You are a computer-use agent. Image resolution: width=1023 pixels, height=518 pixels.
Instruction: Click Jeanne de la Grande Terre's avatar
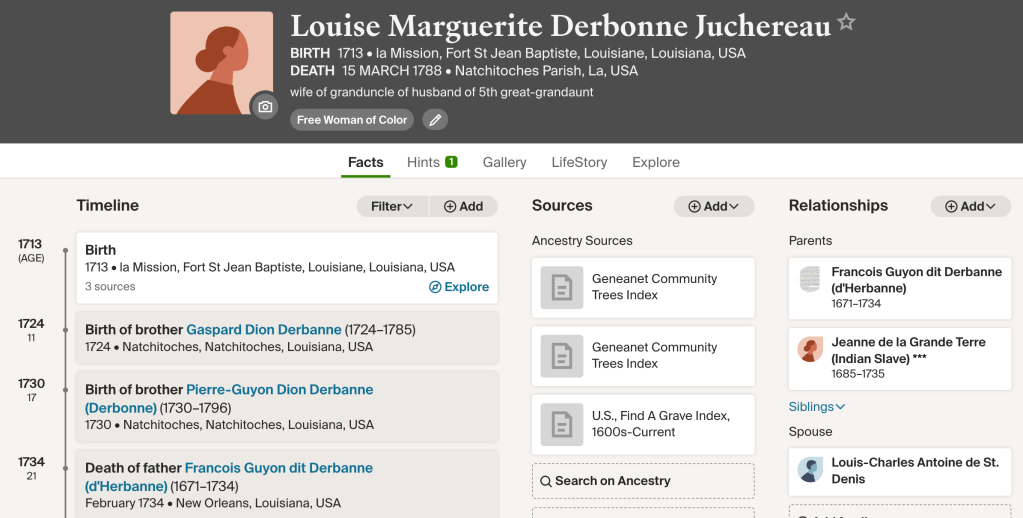click(810, 350)
